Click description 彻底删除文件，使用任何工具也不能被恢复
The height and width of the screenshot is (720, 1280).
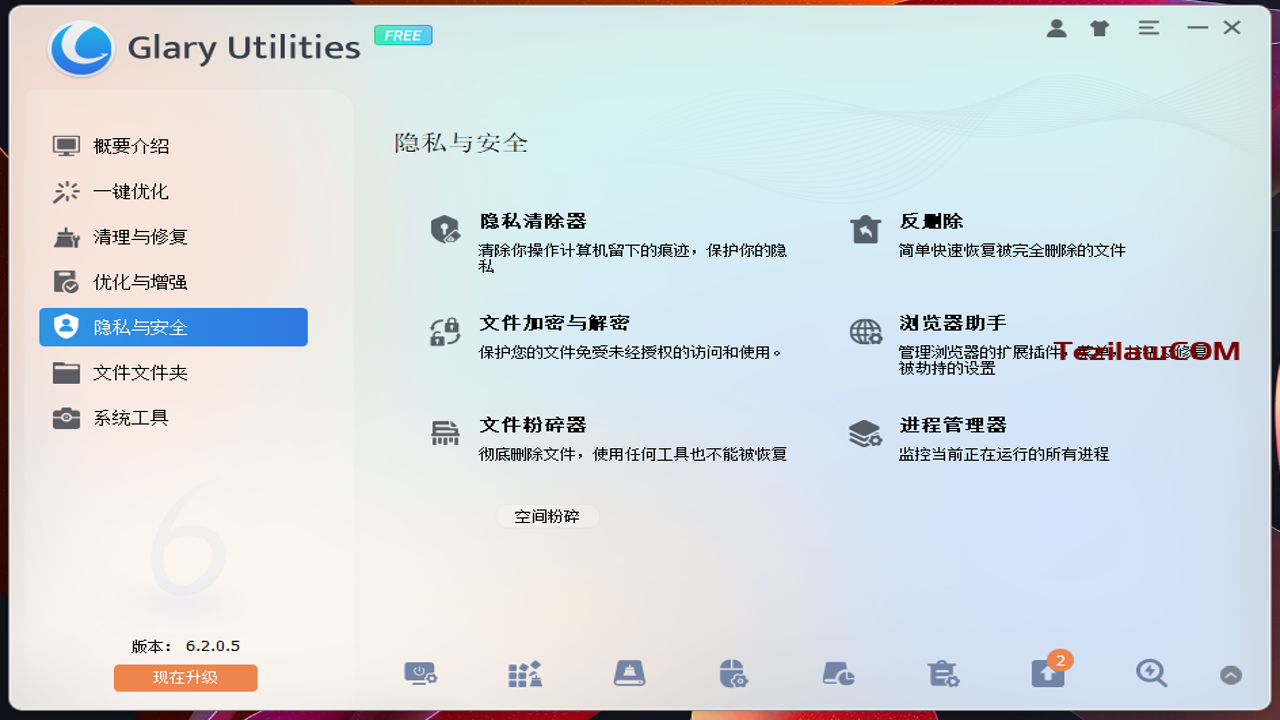[633, 454]
